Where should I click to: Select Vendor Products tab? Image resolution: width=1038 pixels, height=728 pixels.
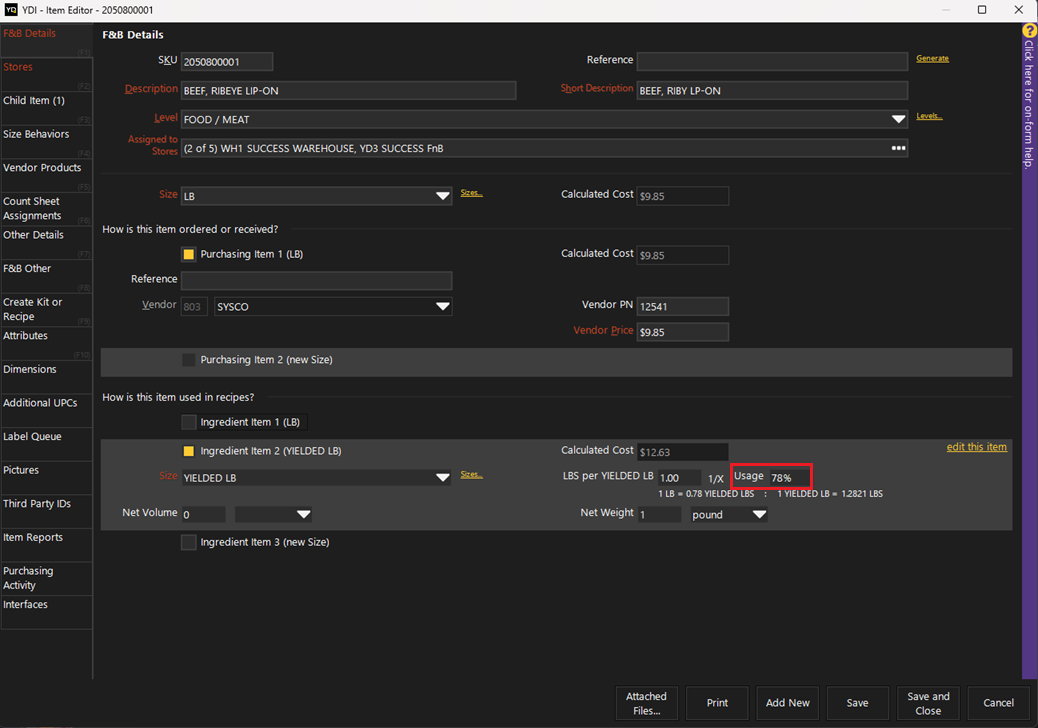coord(46,175)
